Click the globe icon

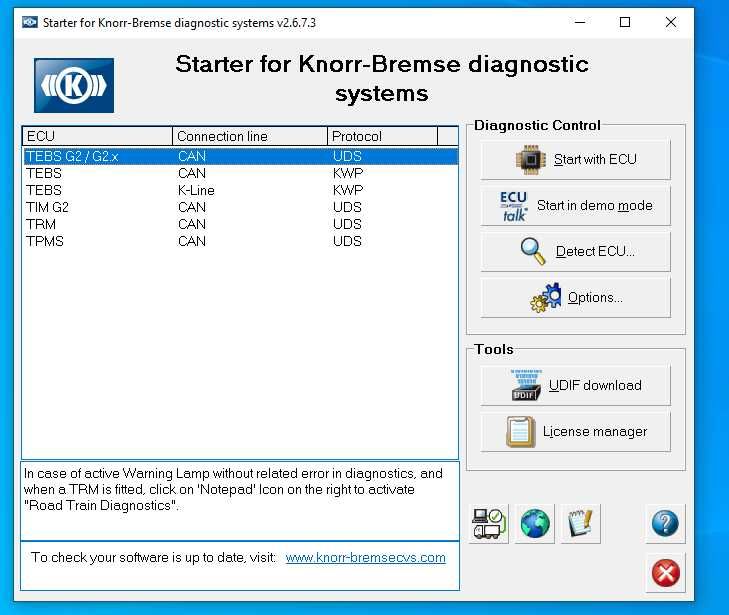point(535,523)
